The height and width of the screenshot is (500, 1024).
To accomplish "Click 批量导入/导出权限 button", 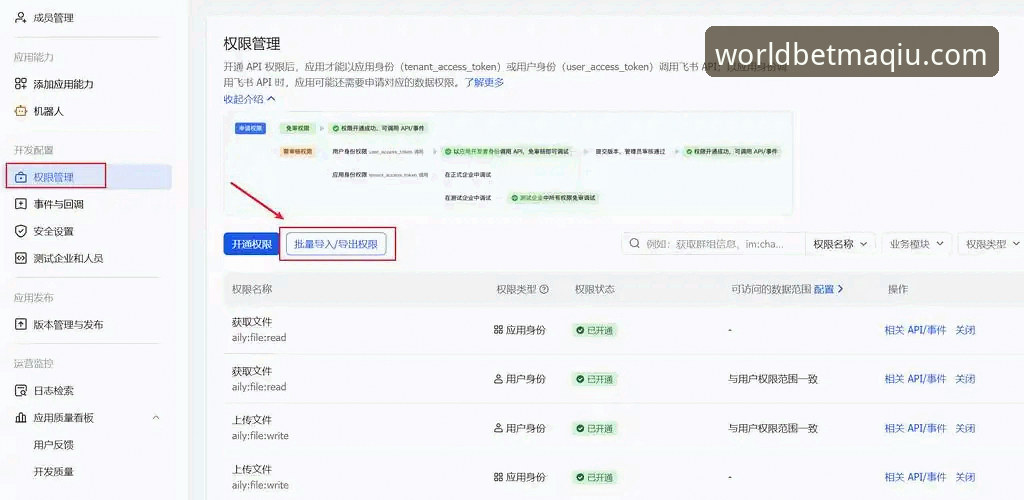I will tap(336, 244).
